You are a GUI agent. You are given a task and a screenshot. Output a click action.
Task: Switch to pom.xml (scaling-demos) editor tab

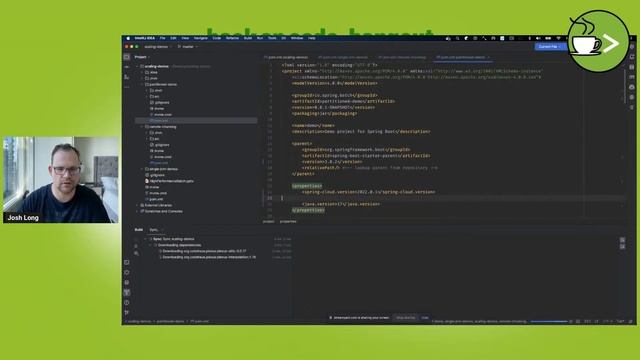[287, 58]
